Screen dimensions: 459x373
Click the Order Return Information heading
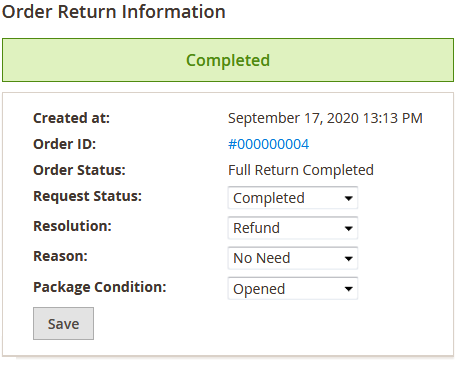(x=114, y=12)
